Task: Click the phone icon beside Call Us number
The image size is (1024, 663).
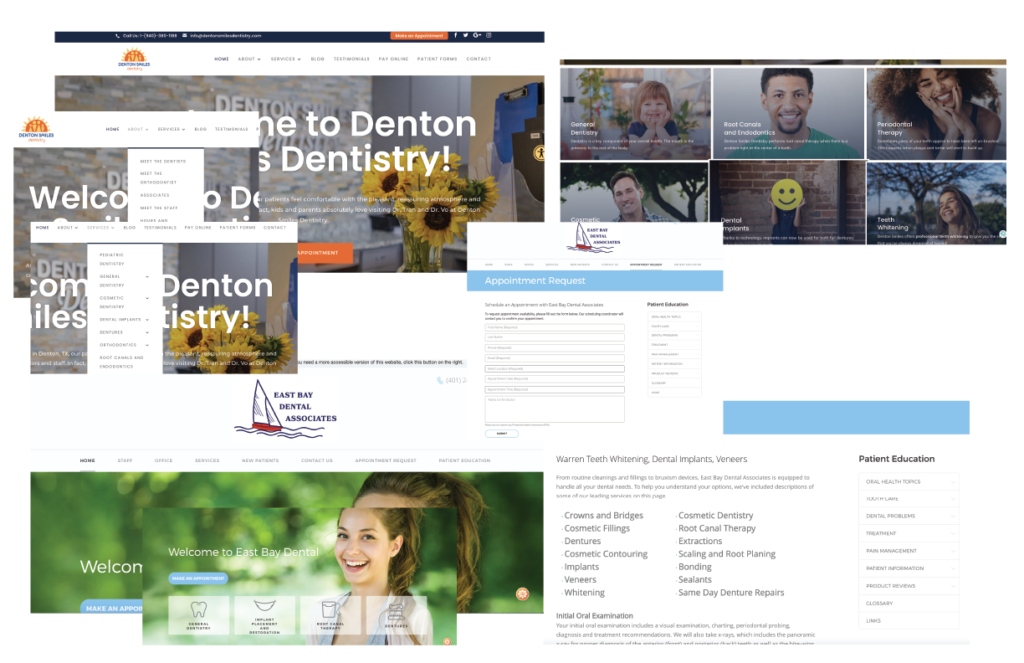Action: click(x=118, y=36)
